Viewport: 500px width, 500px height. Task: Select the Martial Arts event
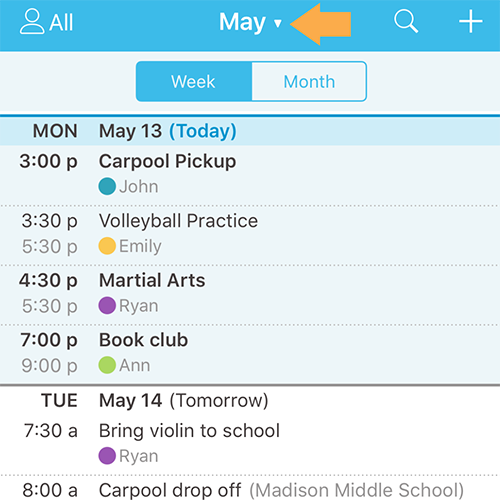coord(250,295)
